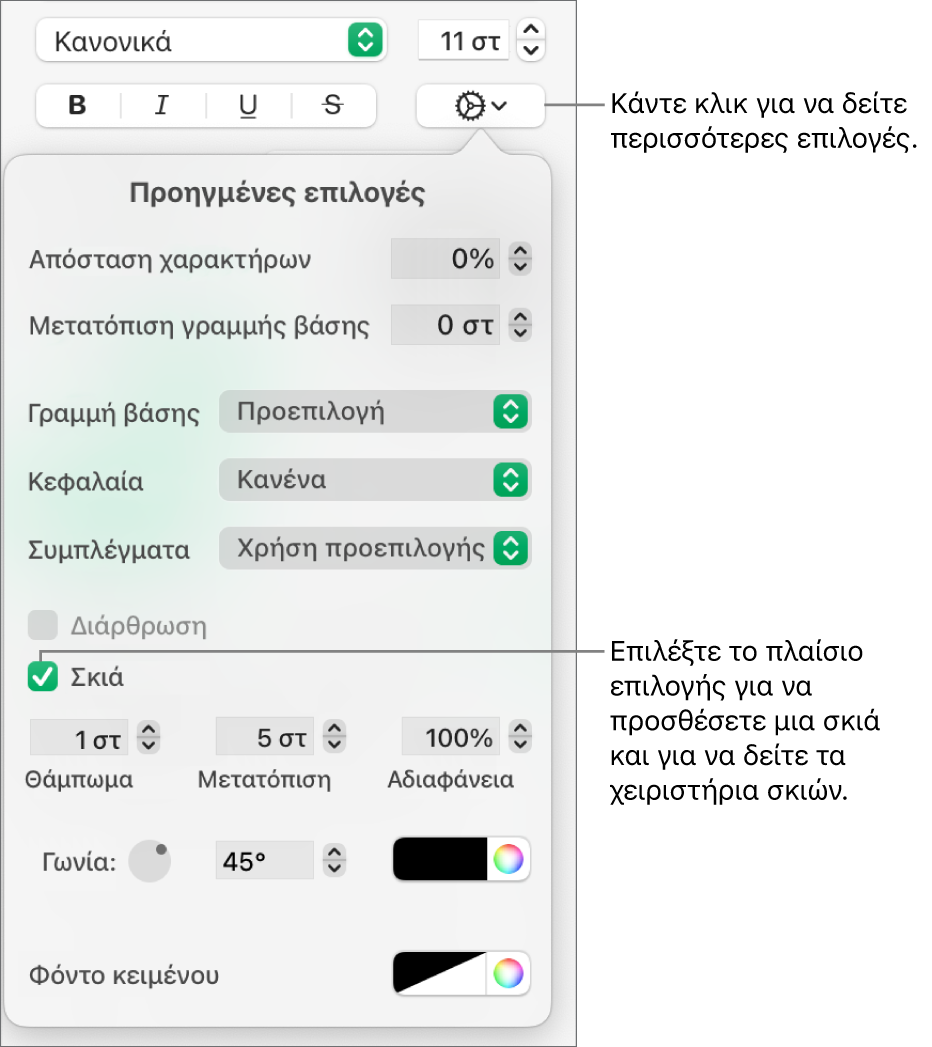This screenshot has height=1047, width=932.
Task: Click the black shadow color swatch
Action: tap(440, 859)
